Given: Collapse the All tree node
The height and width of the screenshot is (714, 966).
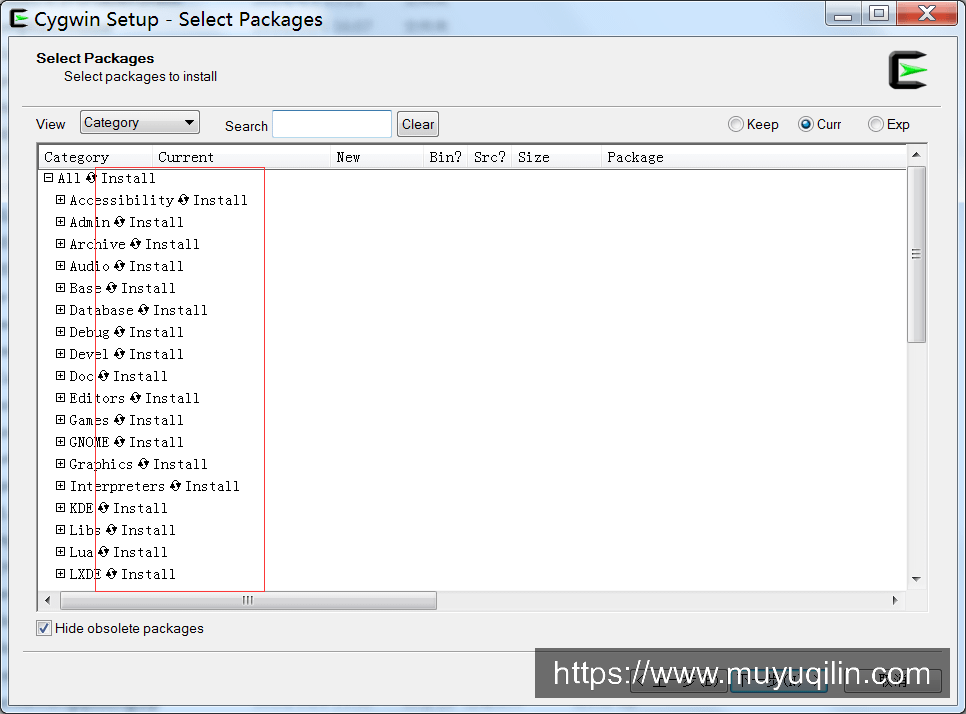Looking at the screenshot, I should pos(49,178).
